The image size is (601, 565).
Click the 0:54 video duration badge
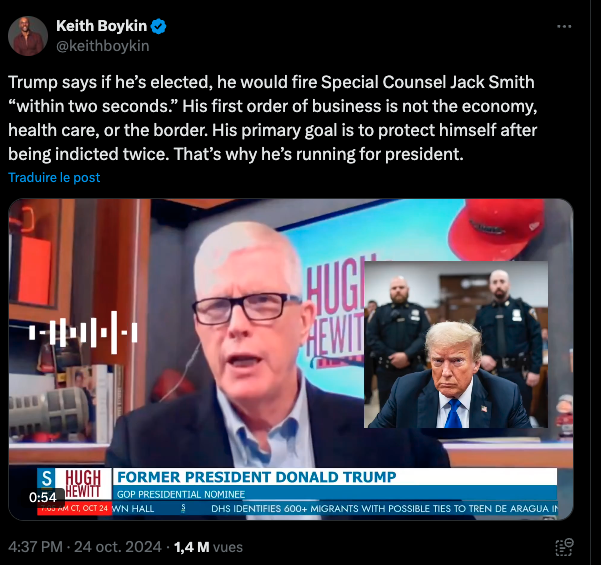coord(43,497)
